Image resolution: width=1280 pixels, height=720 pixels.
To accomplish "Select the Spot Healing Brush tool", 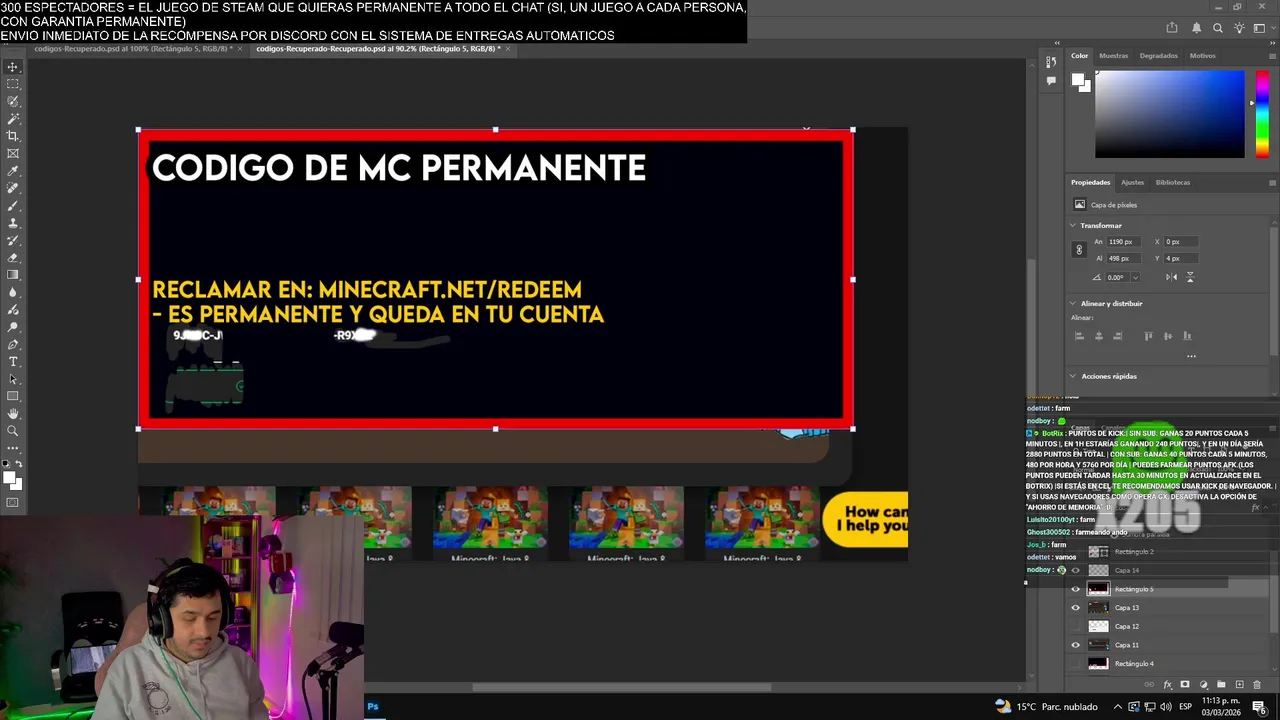I will coord(13,188).
